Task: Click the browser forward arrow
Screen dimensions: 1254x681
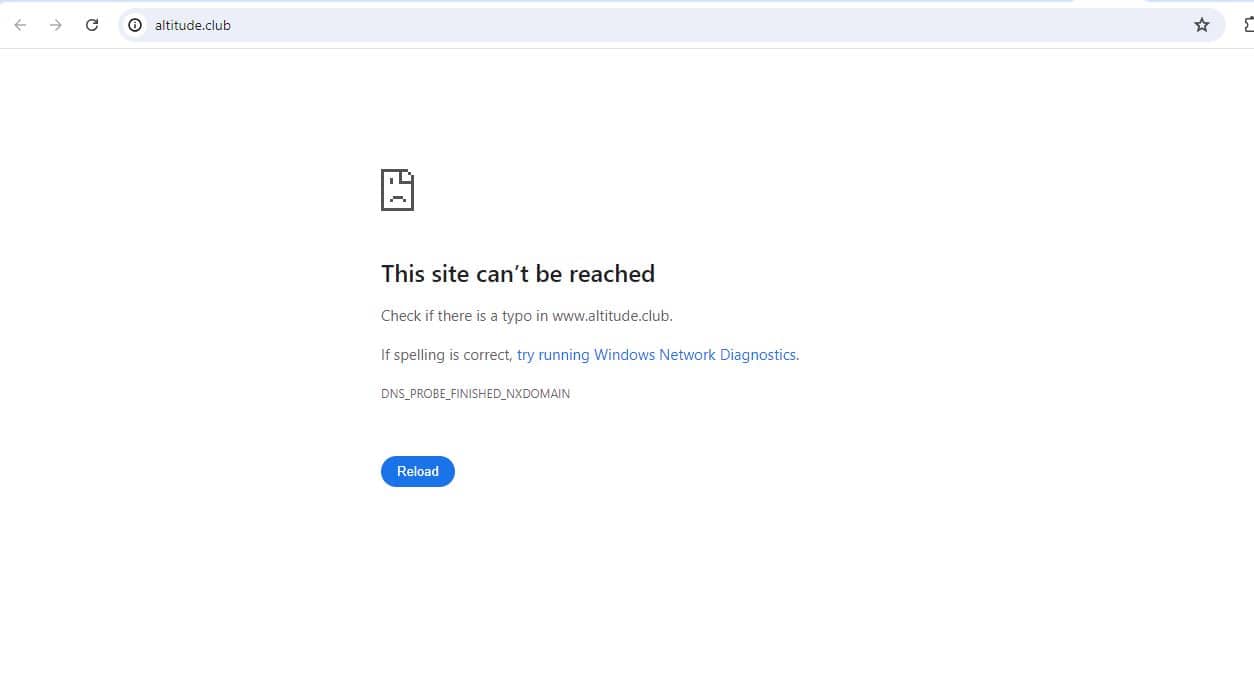Action: pos(56,25)
